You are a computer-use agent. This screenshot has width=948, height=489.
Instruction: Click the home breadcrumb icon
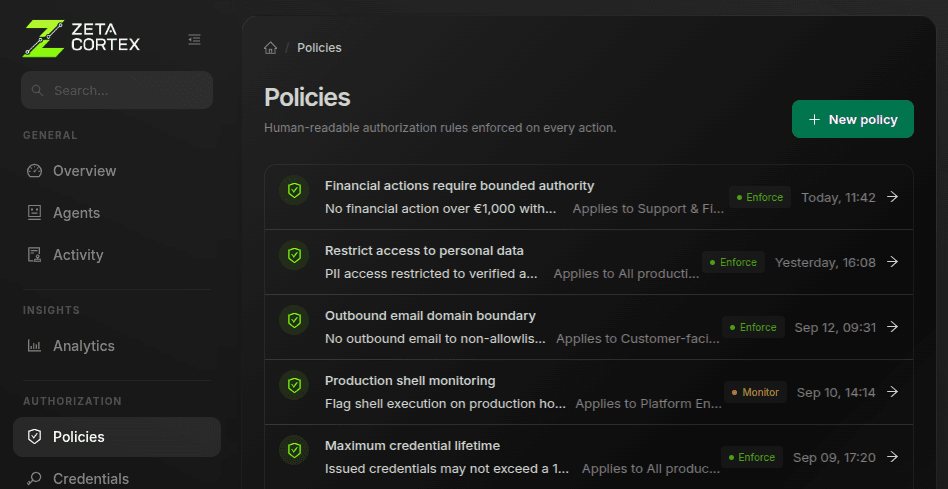[x=270, y=48]
